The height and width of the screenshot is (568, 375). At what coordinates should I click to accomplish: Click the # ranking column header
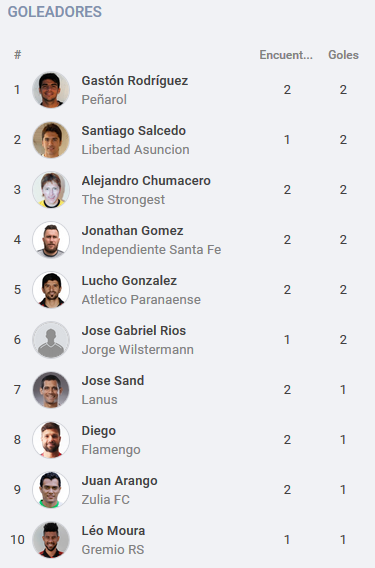17,55
